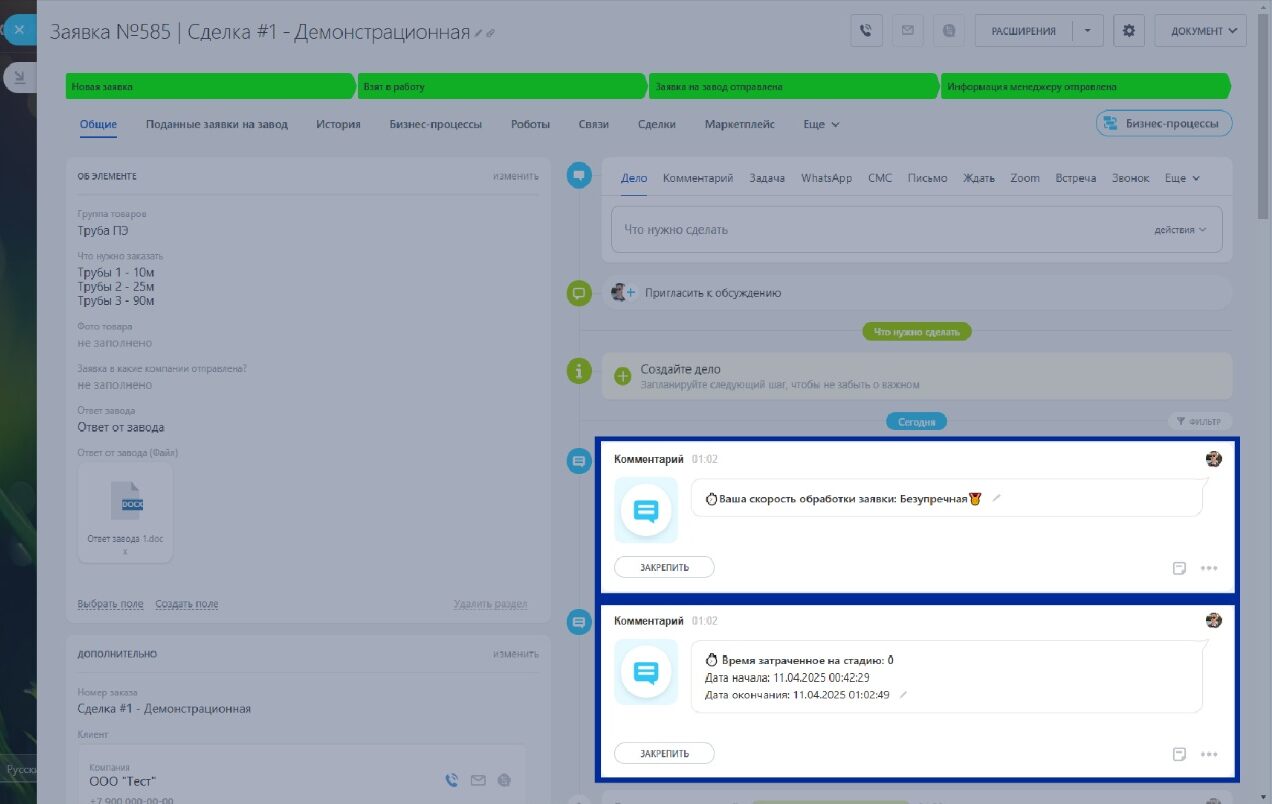1272x804 pixels.
Task: Click the Создать поле link
Action: pos(187,604)
